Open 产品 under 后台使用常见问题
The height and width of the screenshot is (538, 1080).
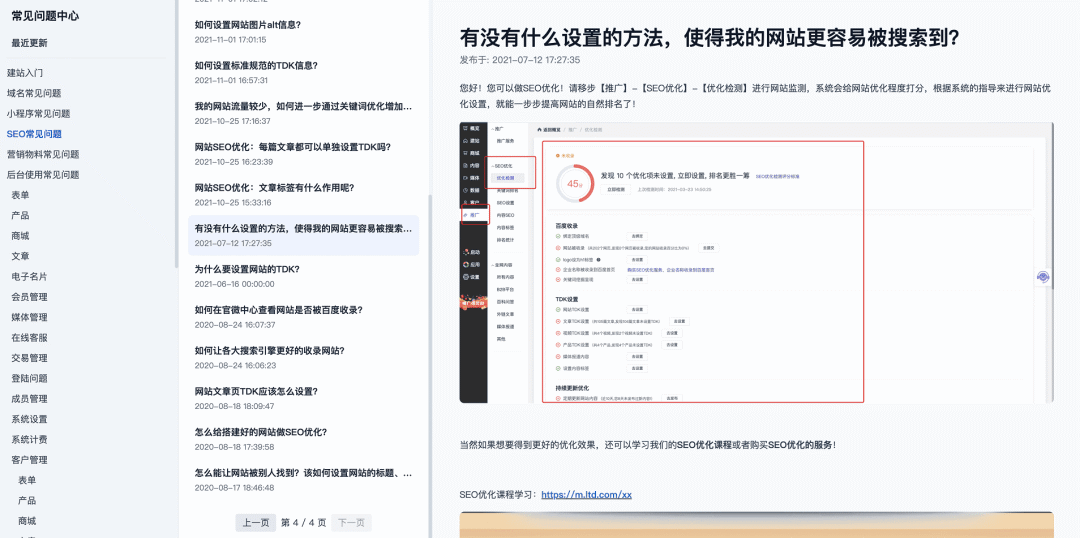[x=21, y=216]
